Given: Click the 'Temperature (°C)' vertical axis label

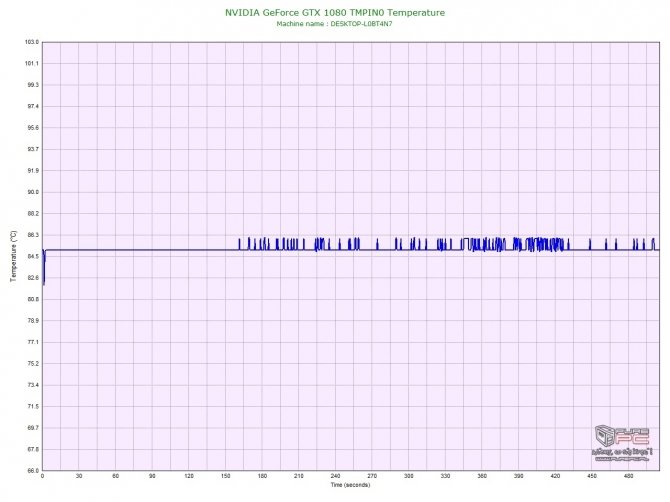Looking at the screenshot, I should pyautogui.click(x=14, y=256).
